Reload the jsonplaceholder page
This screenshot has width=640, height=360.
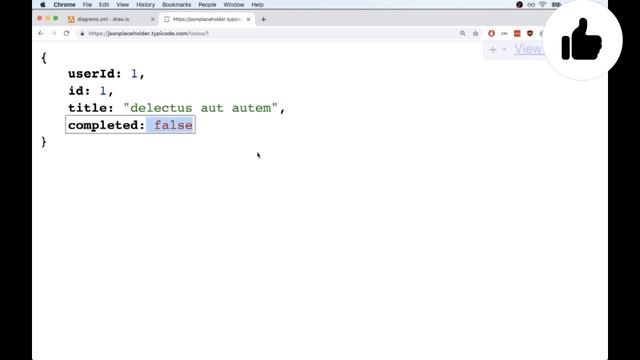pos(67,33)
